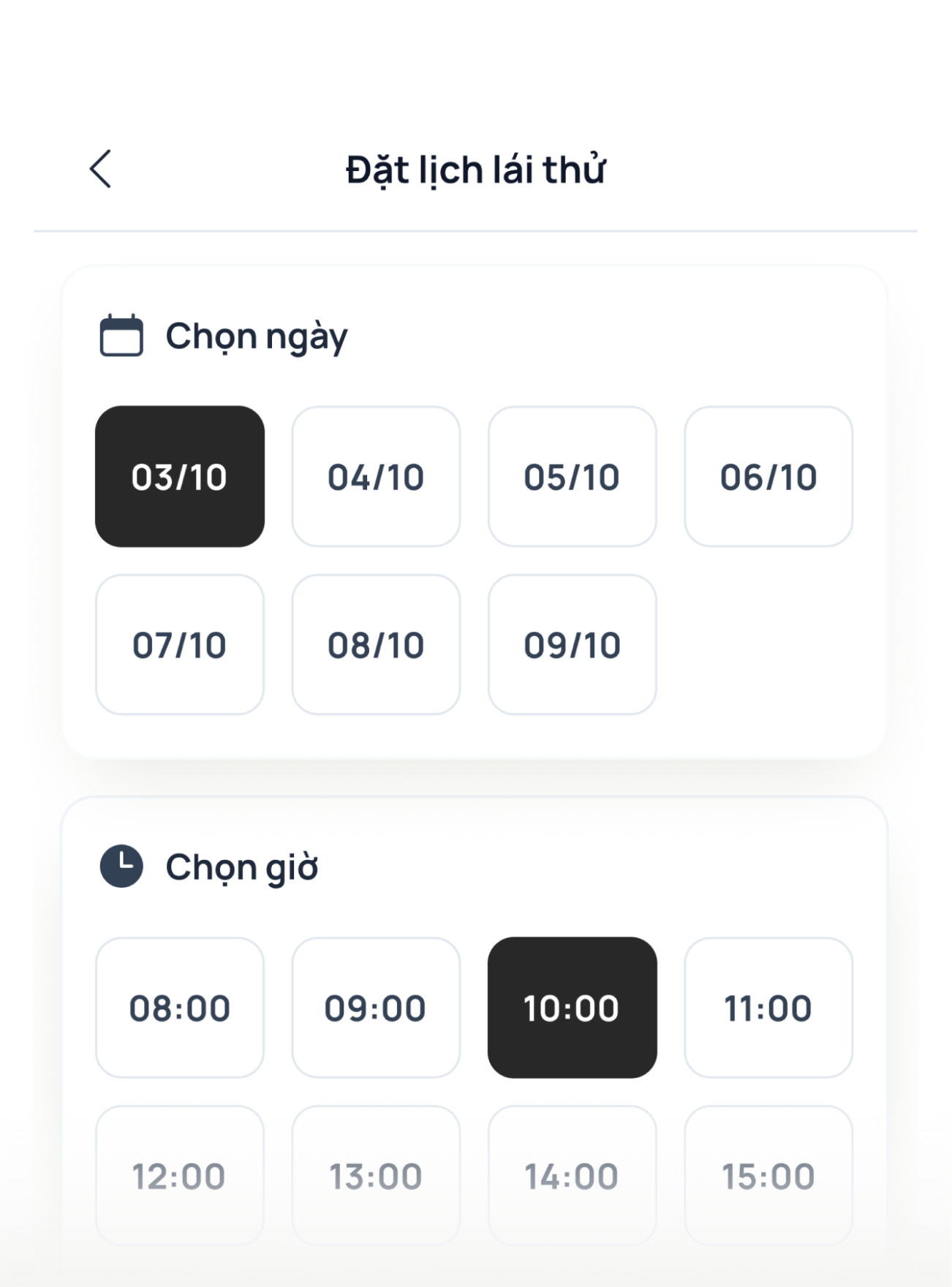952x1287 pixels.
Task: Select the date 03/10
Action: tap(180, 477)
